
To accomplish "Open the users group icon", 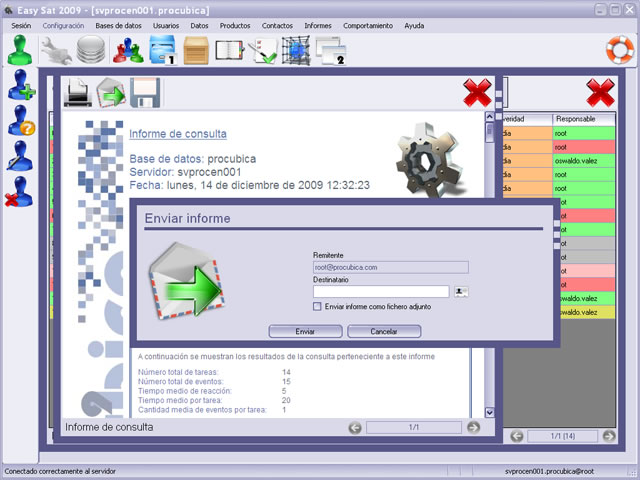I will pyautogui.click(x=128, y=50).
